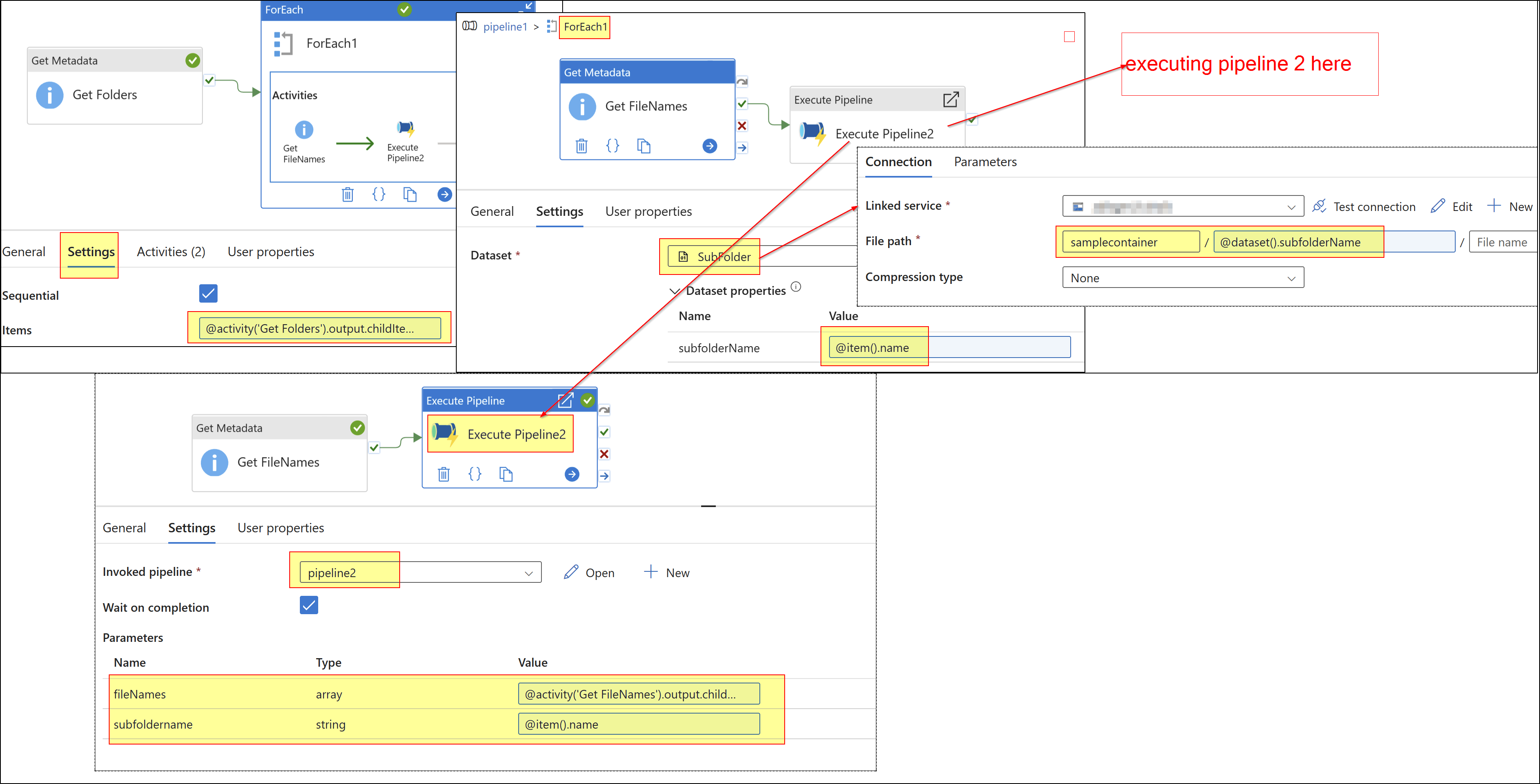Click the copy icon under the Get Metadata activity
Viewport: 1540px width, 784px height.
tap(644, 145)
